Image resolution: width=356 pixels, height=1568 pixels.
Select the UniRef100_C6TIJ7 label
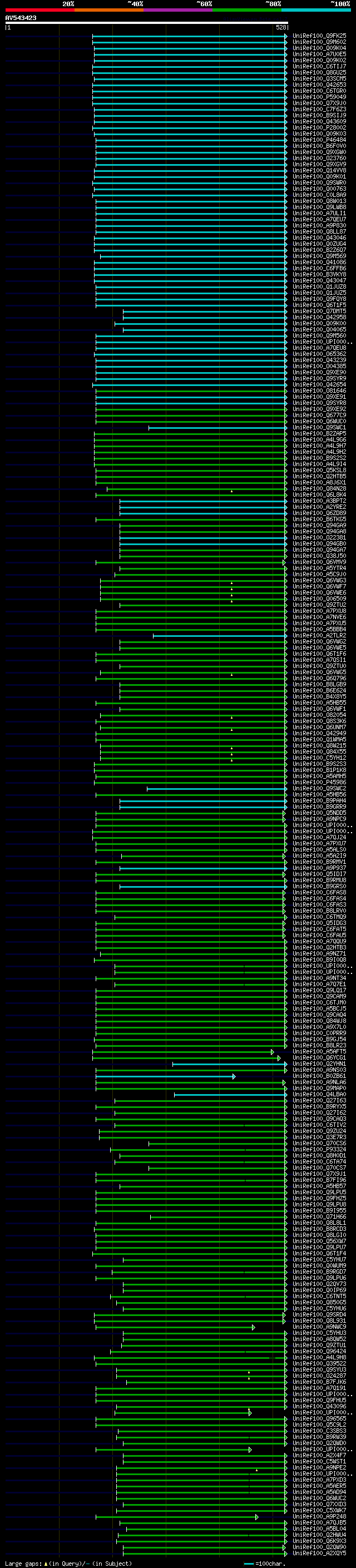[x=319, y=66]
